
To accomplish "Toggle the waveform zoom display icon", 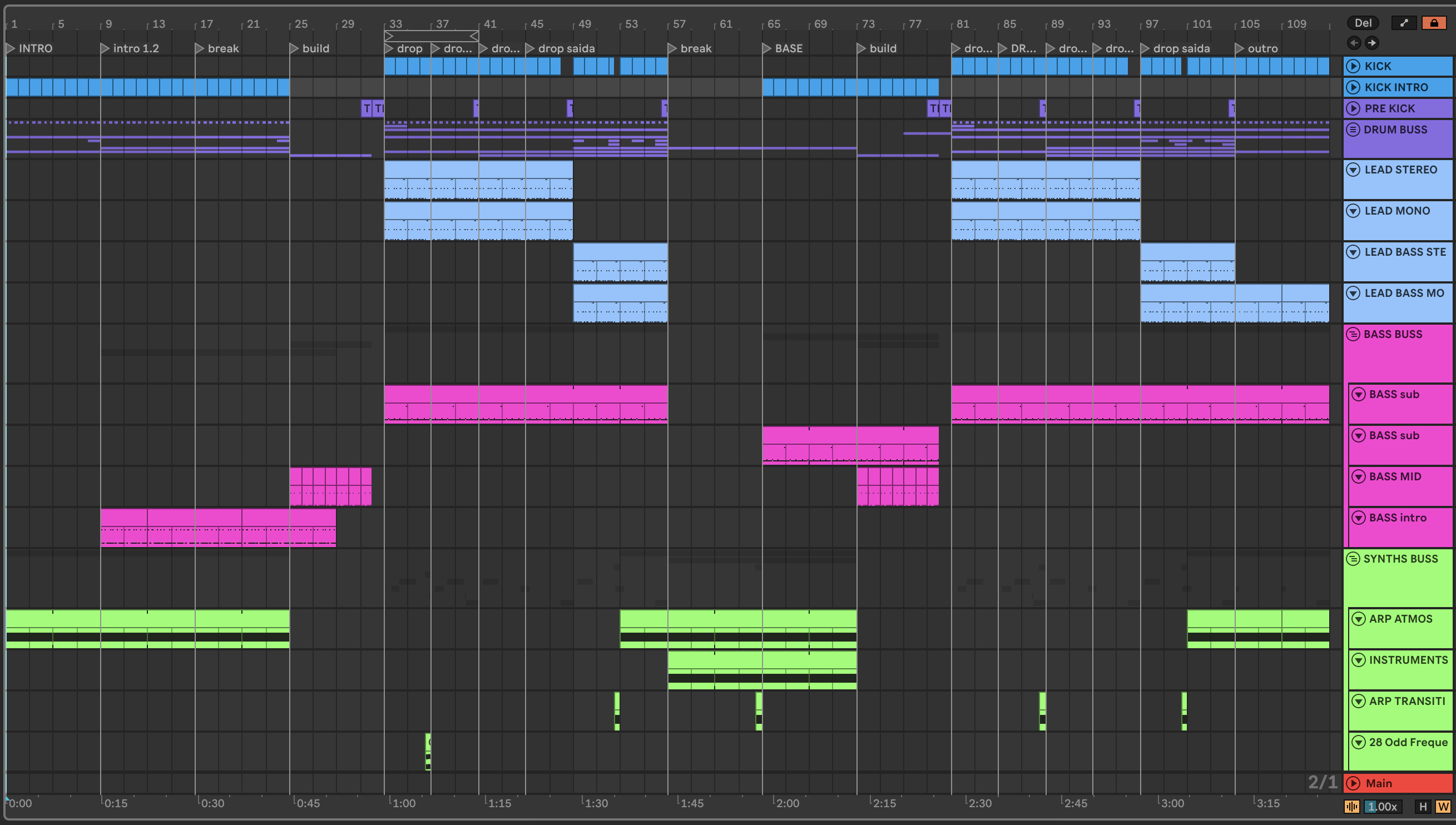I will (x=1351, y=806).
